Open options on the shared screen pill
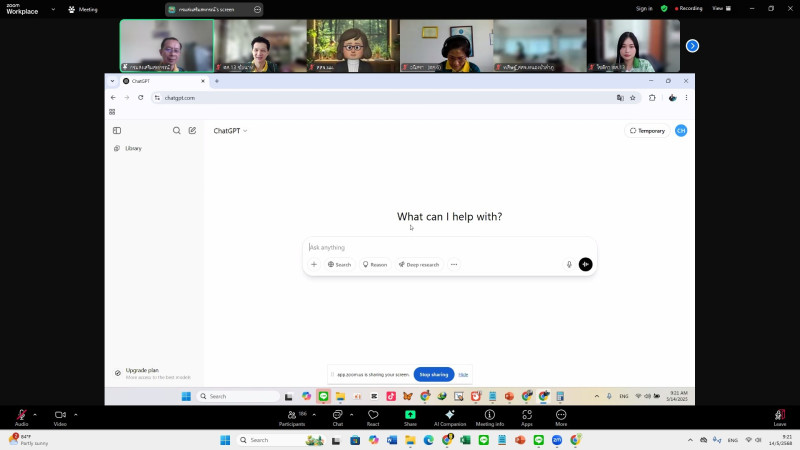 click(257, 9)
